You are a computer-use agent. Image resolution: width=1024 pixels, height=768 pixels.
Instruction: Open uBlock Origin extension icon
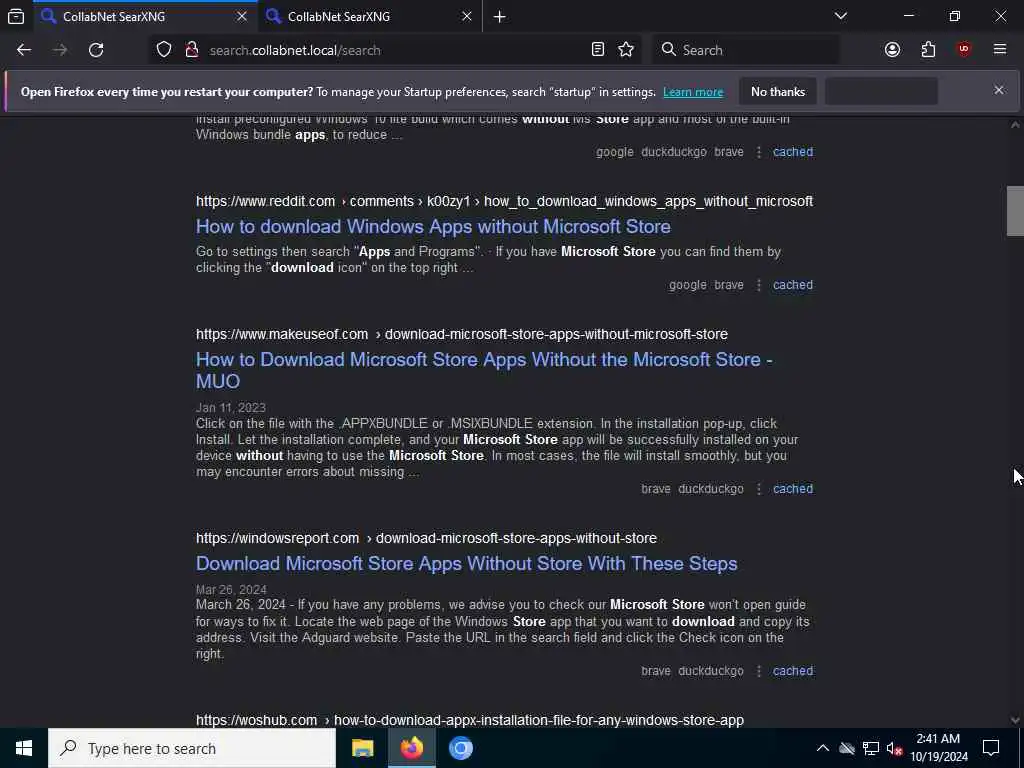(x=964, y=50)
